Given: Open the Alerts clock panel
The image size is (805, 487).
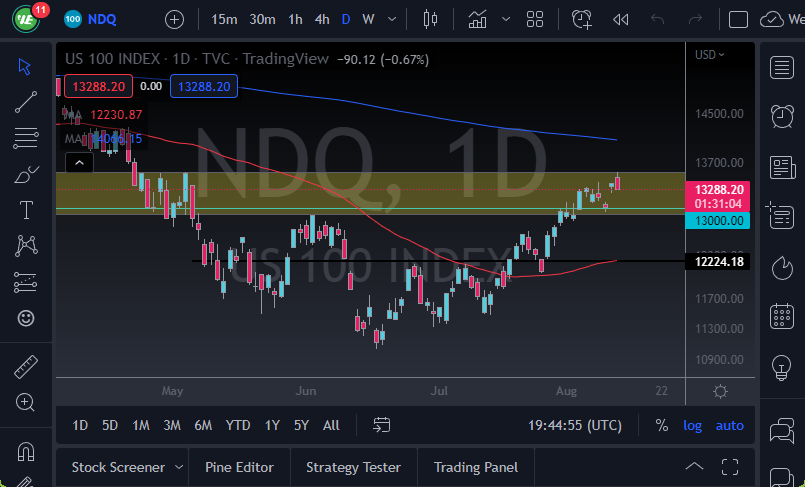Looking at the screenshot, I should [782, 116].
